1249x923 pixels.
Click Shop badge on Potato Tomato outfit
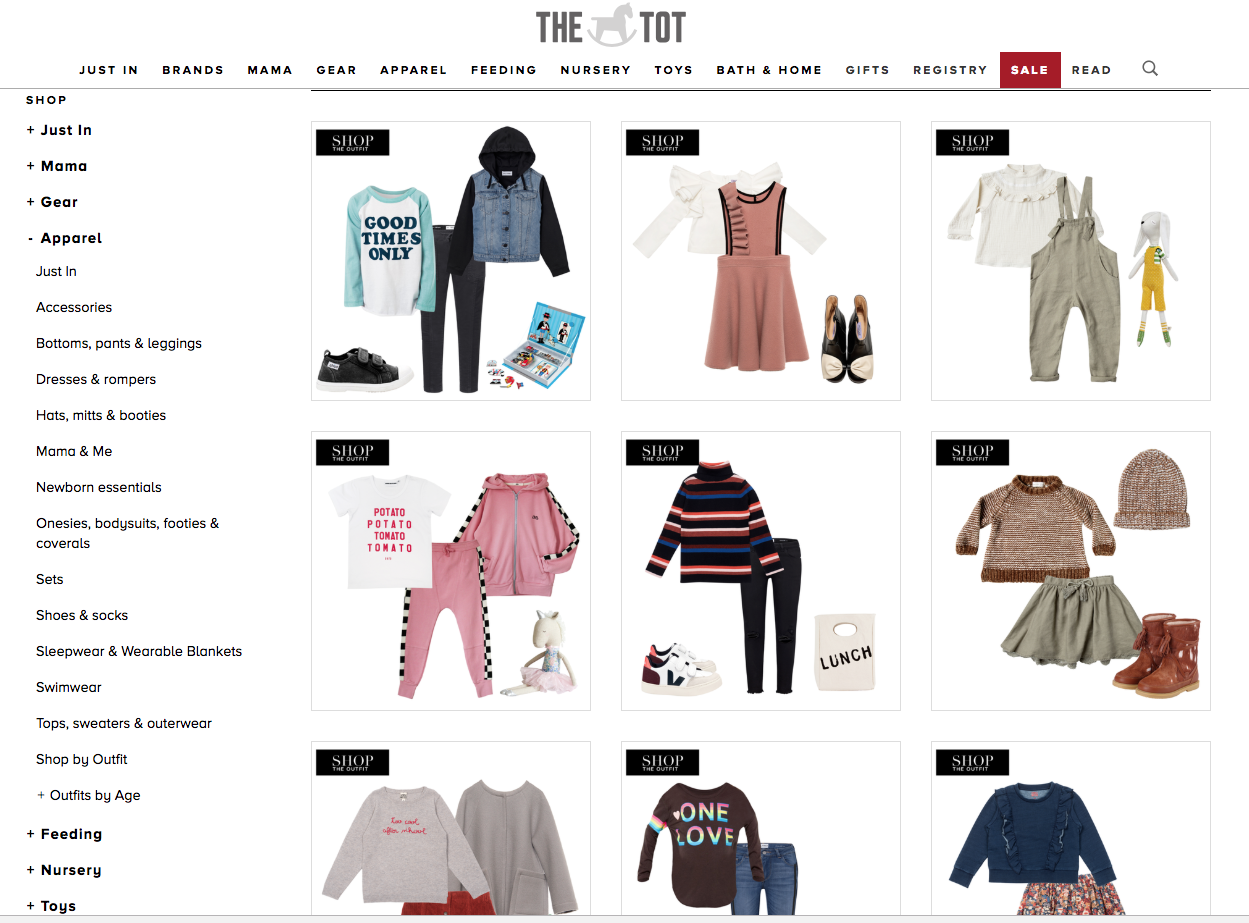pyautogui.click(x=352, y=452)
